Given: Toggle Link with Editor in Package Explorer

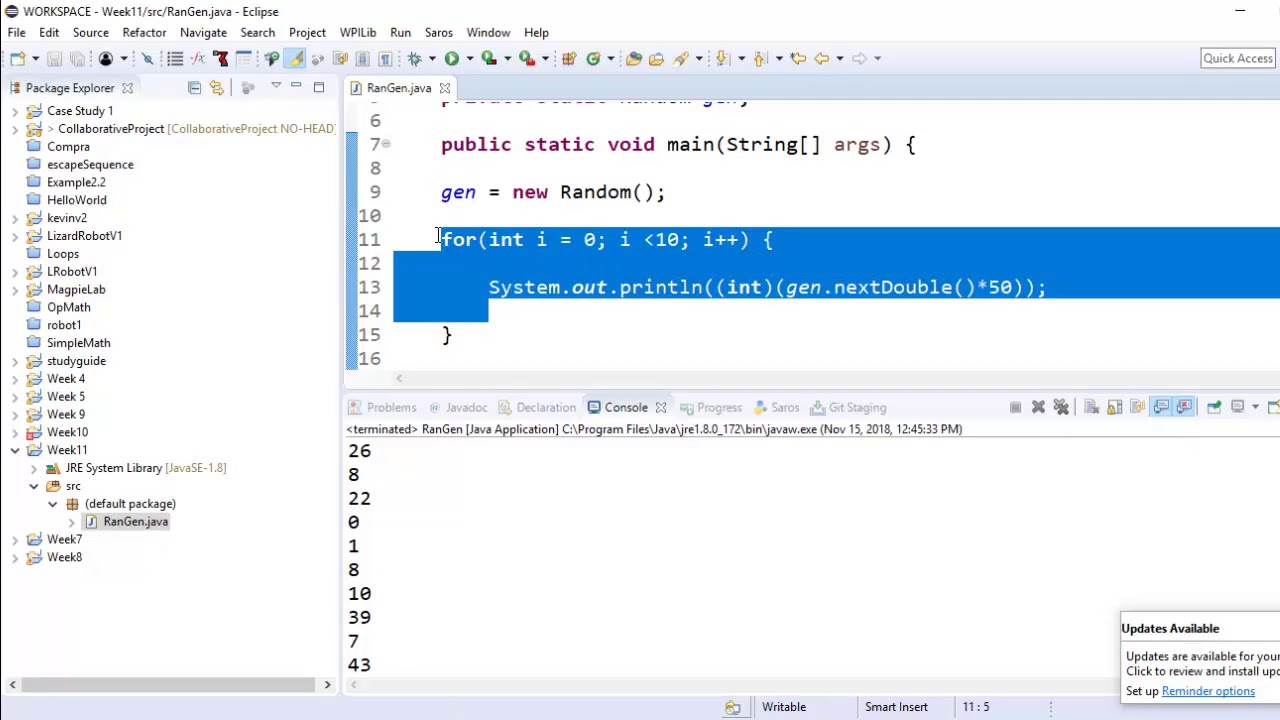Looking at the screenshot, I should 216,88.
